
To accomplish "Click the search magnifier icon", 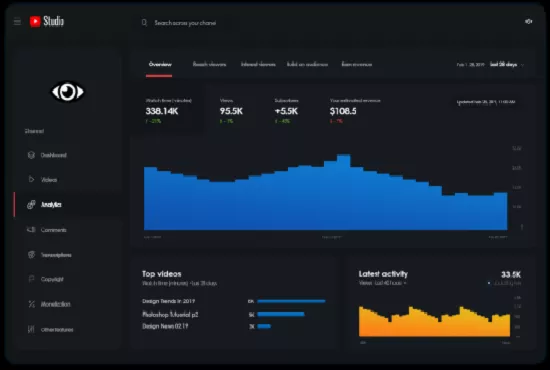I will (144, 23).
